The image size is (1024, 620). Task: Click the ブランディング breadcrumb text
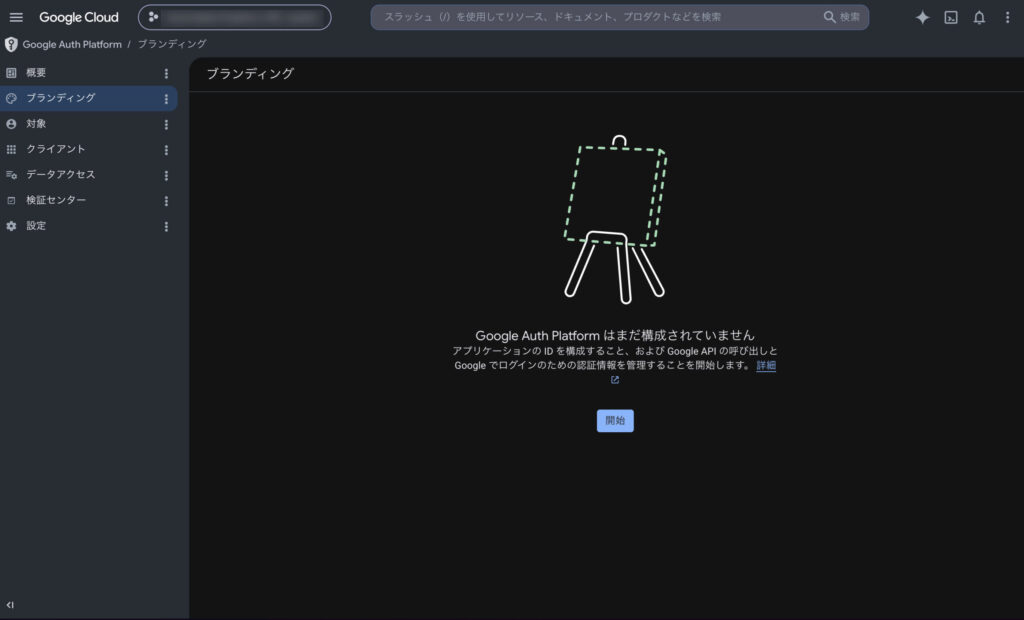(172, 44)
